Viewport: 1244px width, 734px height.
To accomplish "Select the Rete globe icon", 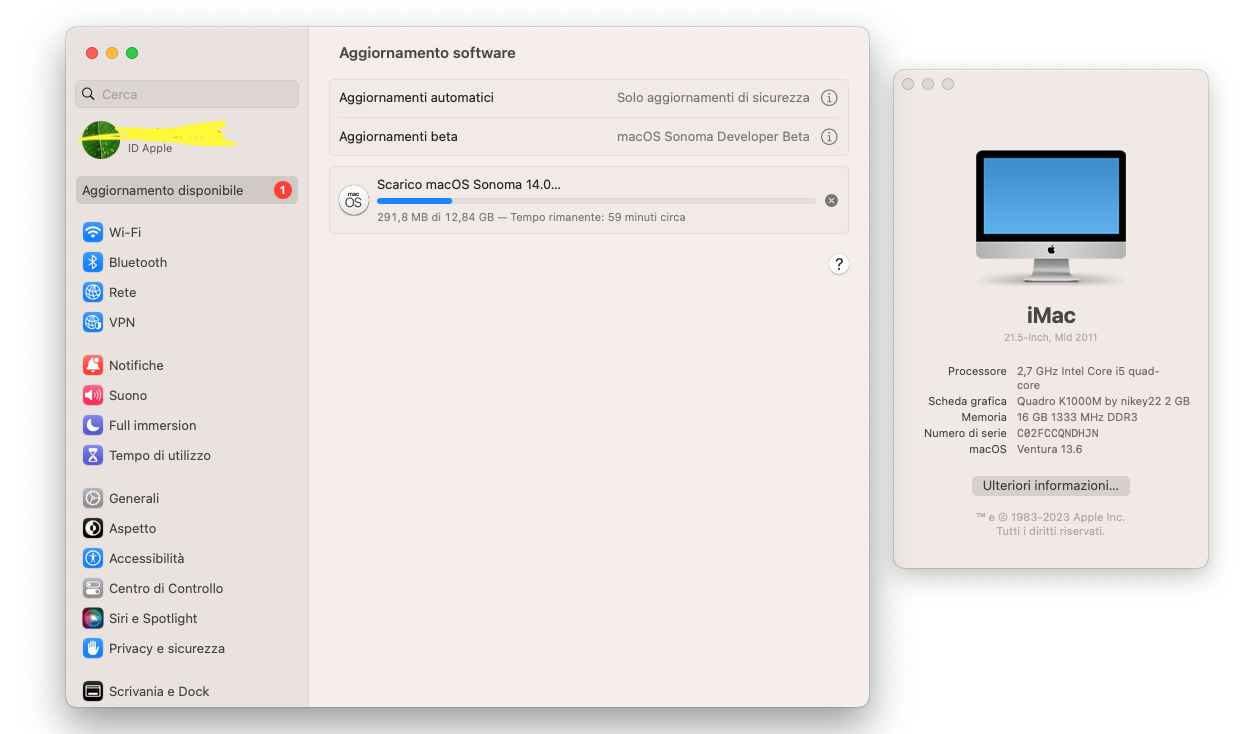I will tap(93, 292).
